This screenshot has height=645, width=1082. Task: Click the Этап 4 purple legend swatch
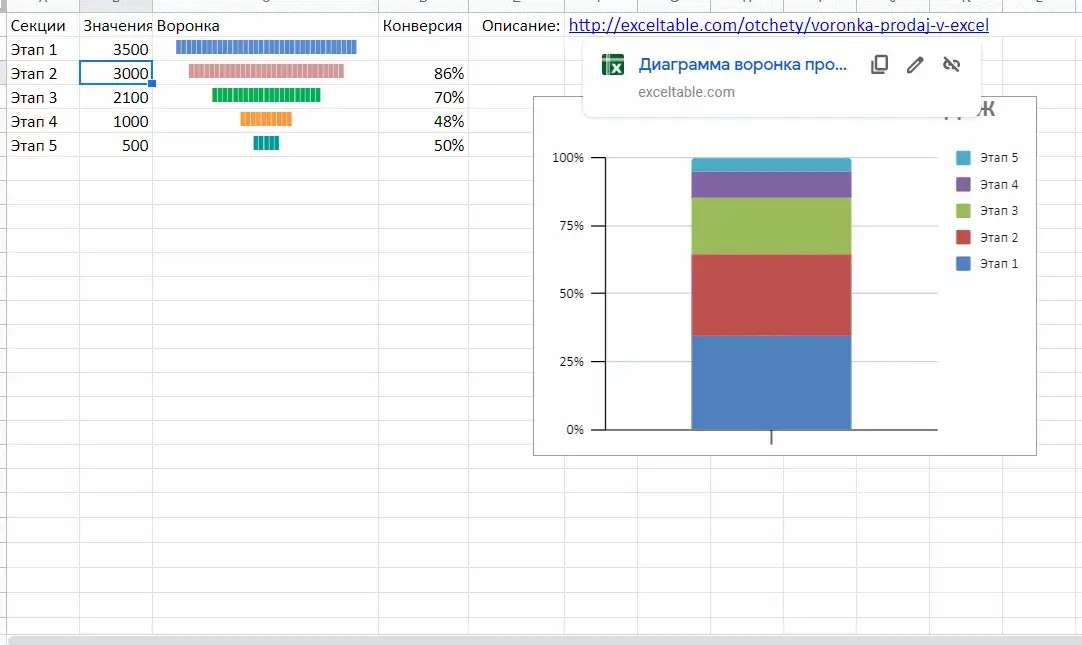[963, 184]
